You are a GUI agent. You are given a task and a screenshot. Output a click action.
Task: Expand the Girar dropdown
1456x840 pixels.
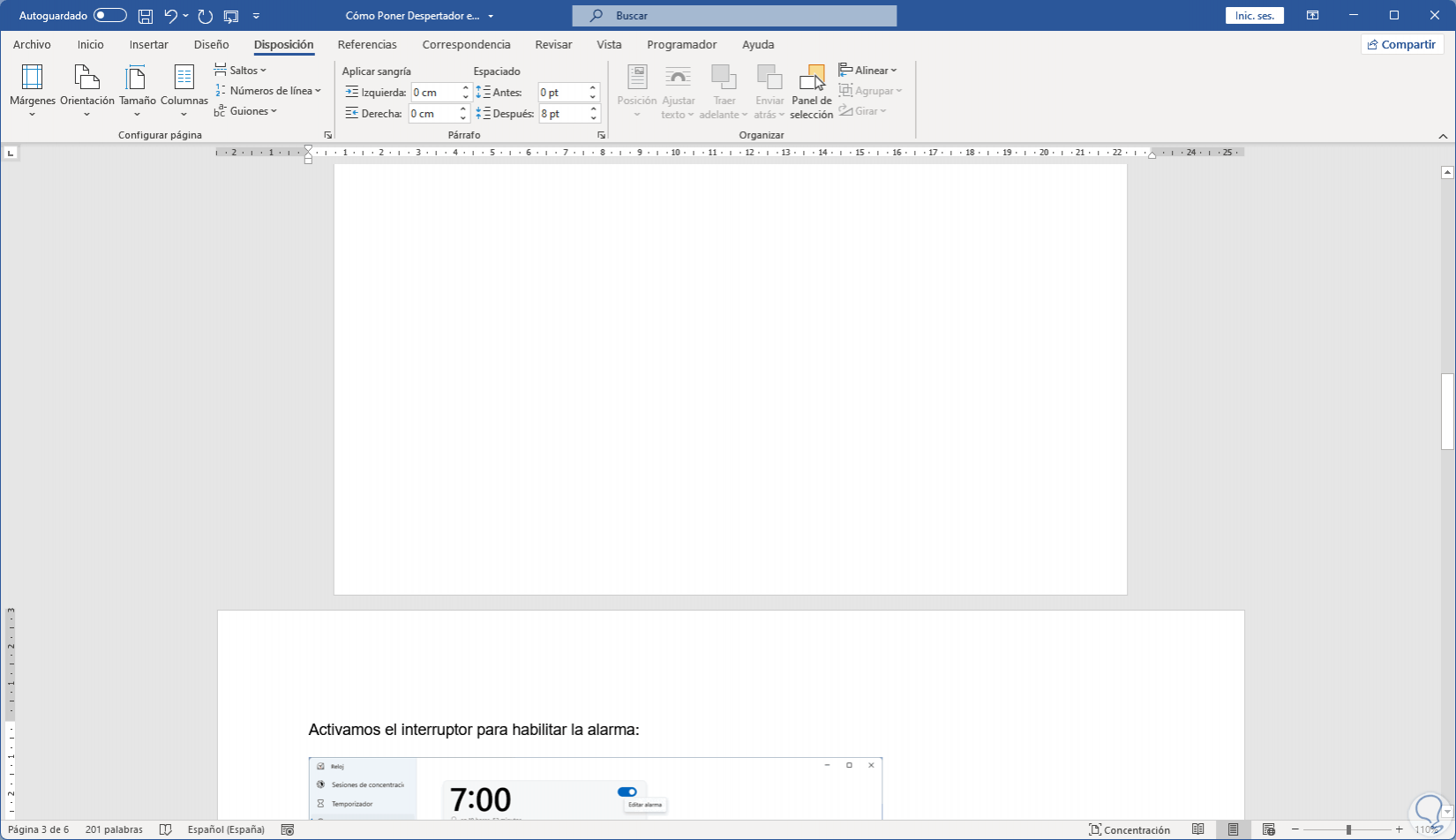pos(863,111)
